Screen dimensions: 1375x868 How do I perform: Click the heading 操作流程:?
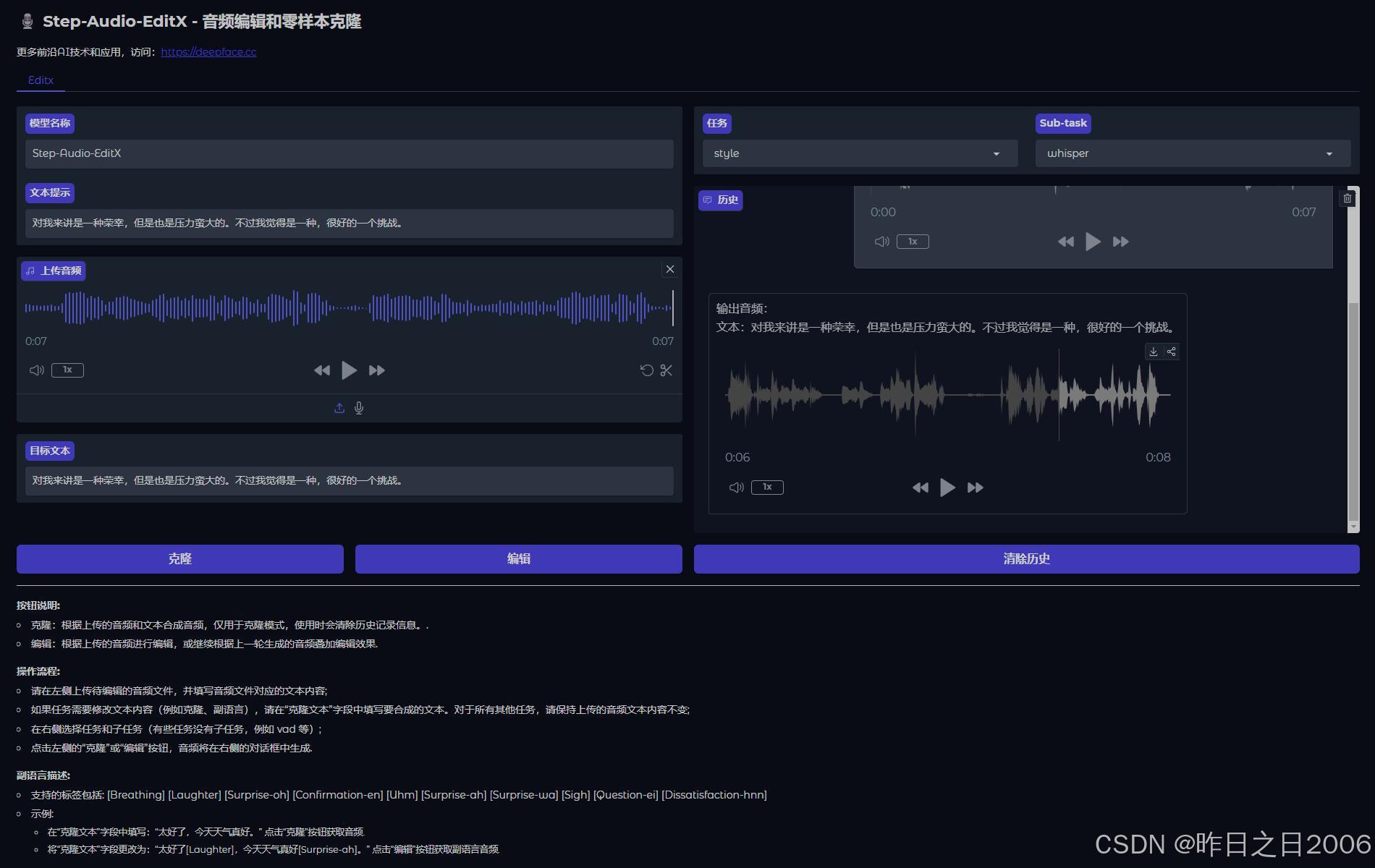[38, 671]
